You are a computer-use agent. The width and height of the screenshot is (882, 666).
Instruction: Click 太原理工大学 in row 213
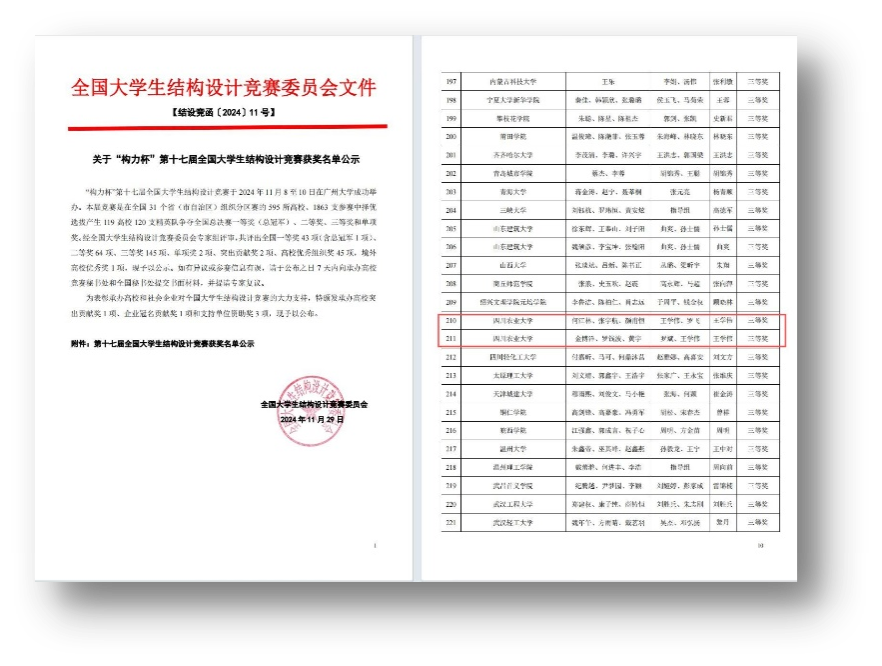coord(512,375)
